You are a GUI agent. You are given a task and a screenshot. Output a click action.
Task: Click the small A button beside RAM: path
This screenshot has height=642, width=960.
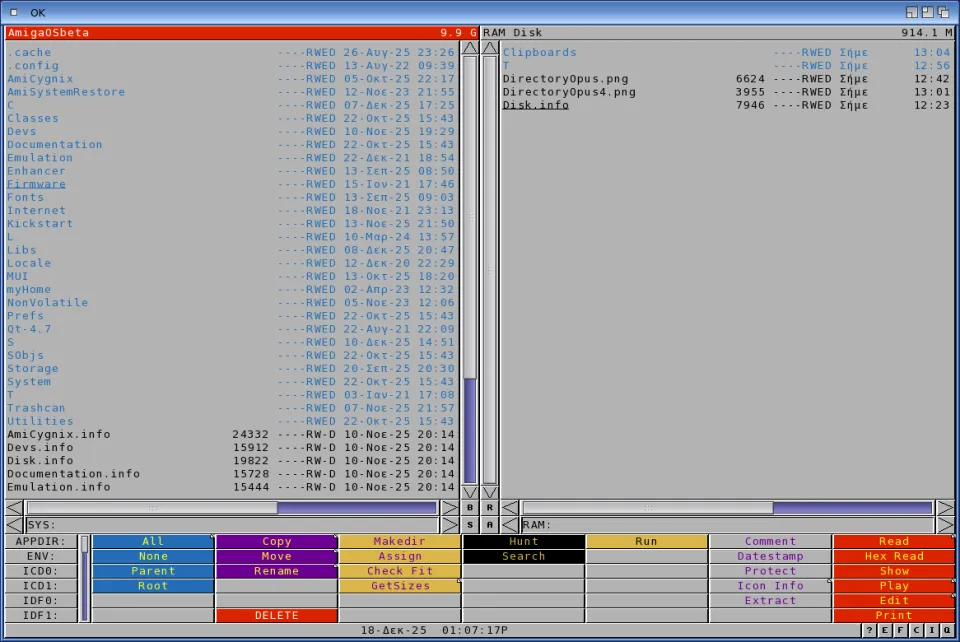coord(490,525)
